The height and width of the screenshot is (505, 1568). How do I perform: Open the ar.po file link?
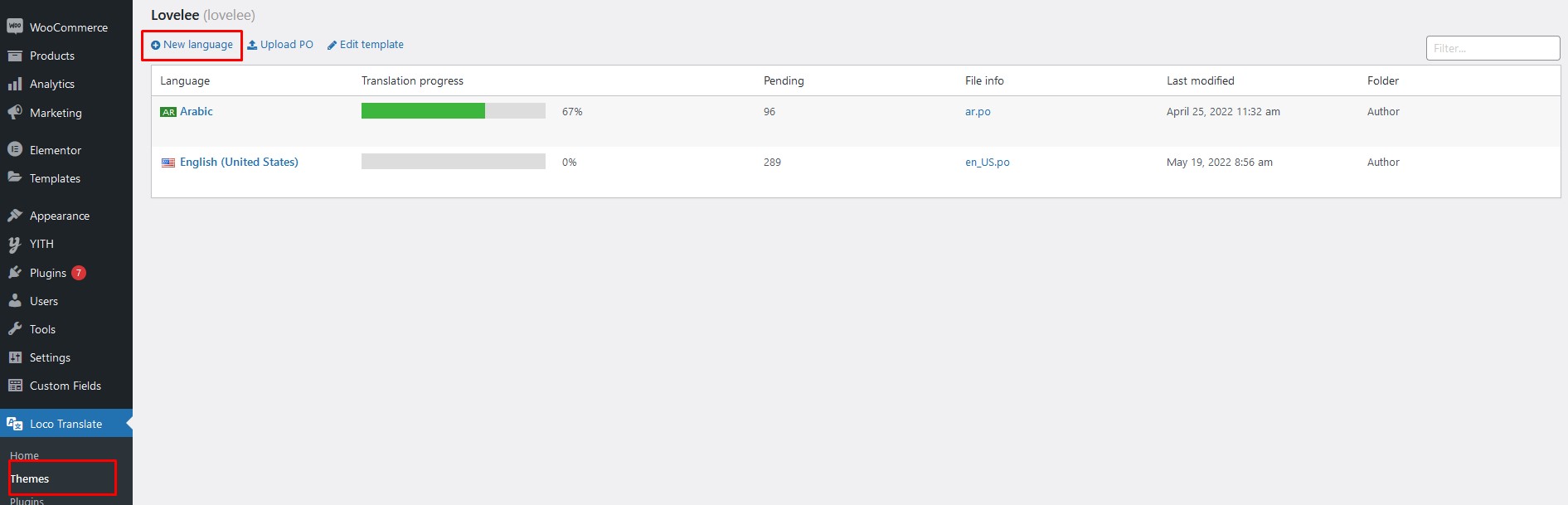coord(978,112)
